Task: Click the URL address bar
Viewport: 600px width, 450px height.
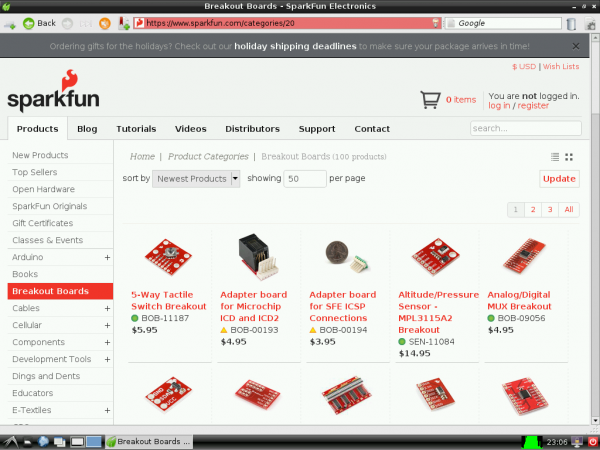Action: click(288, 23)
